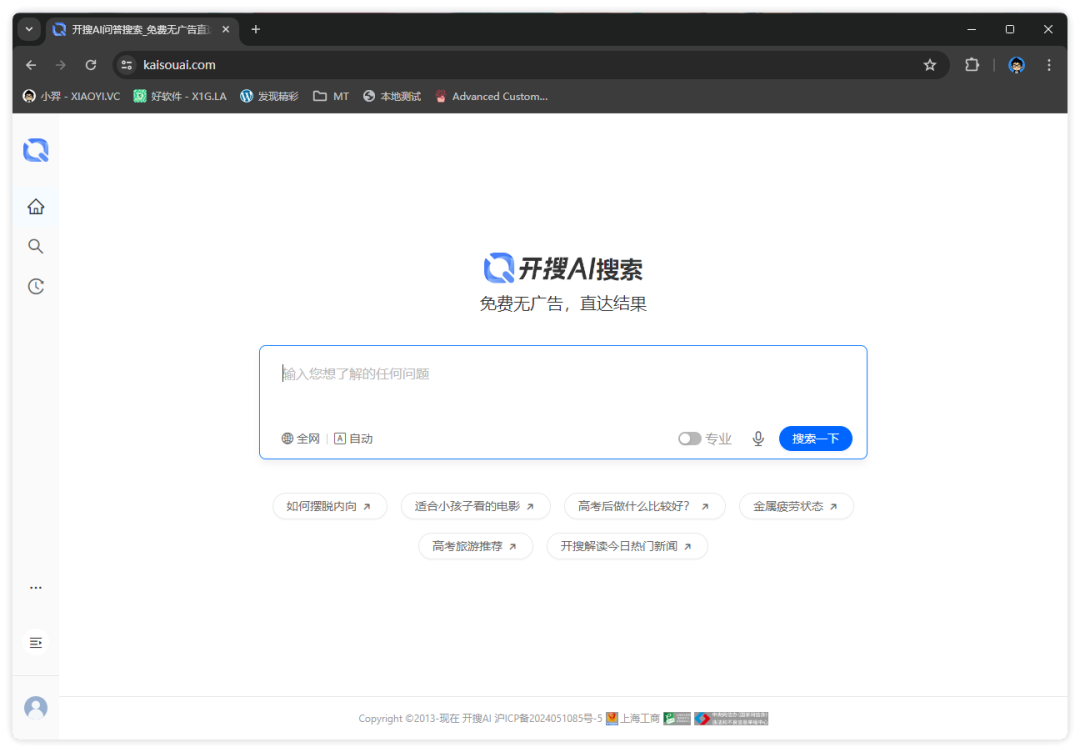Click the 开搜AI搜索 main logo
This screenshot has height=752, width=1080.
click(563, 269)
